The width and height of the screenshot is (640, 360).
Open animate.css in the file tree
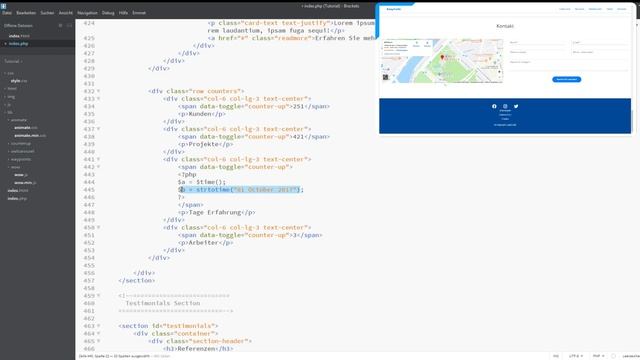coord(26,128)
